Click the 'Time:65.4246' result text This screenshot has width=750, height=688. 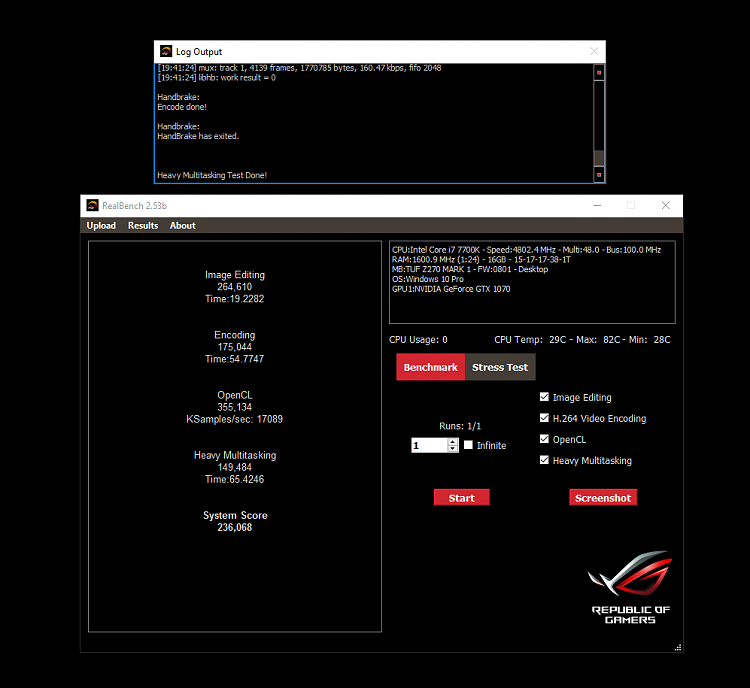pos(234,479)
